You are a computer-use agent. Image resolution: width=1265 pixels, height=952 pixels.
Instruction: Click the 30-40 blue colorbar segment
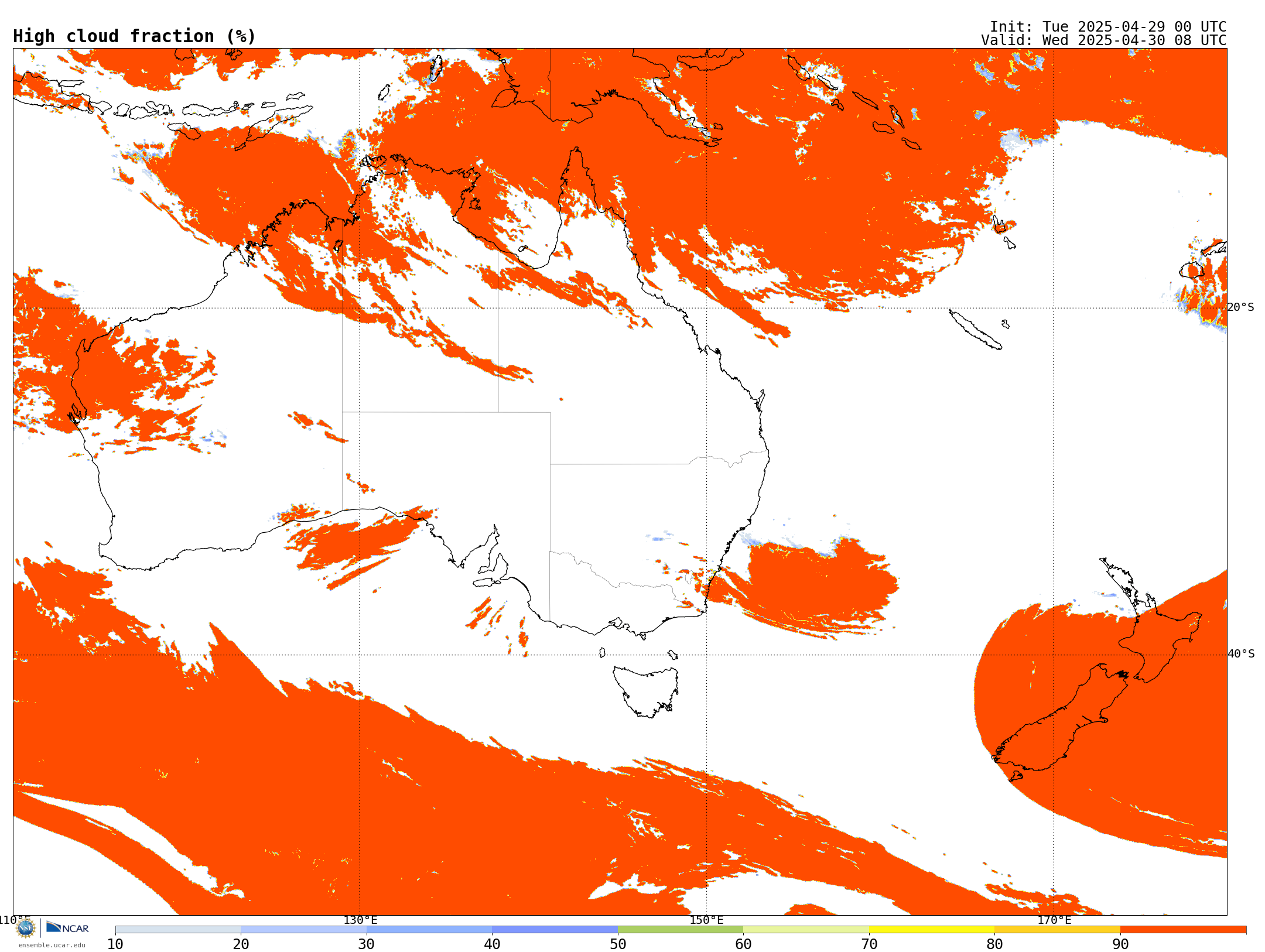click(x=429, y=930)
